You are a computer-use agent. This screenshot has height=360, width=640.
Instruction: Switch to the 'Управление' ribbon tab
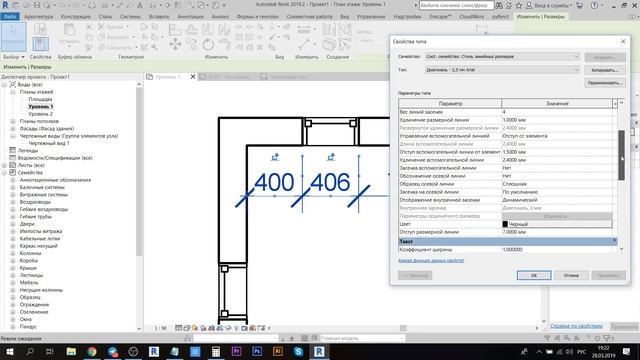tap(371, 17)
